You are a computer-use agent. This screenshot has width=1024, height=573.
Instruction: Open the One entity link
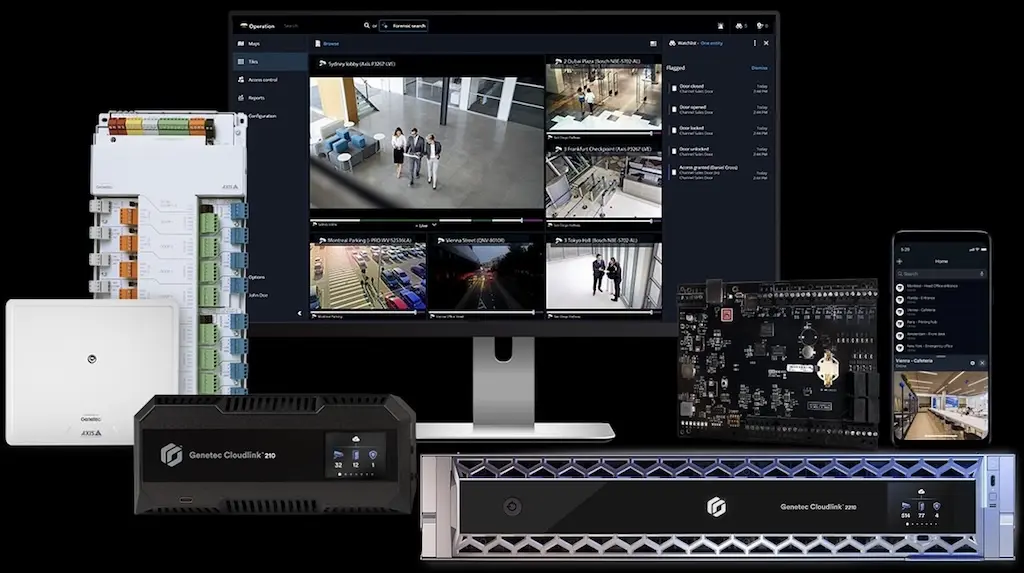(711, 43)
